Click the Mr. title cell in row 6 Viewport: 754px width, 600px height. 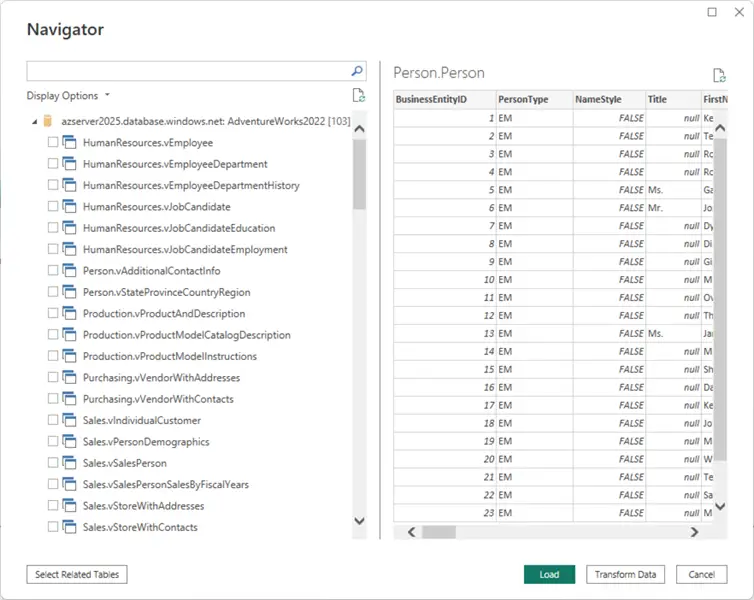click(x=673, y=208)
